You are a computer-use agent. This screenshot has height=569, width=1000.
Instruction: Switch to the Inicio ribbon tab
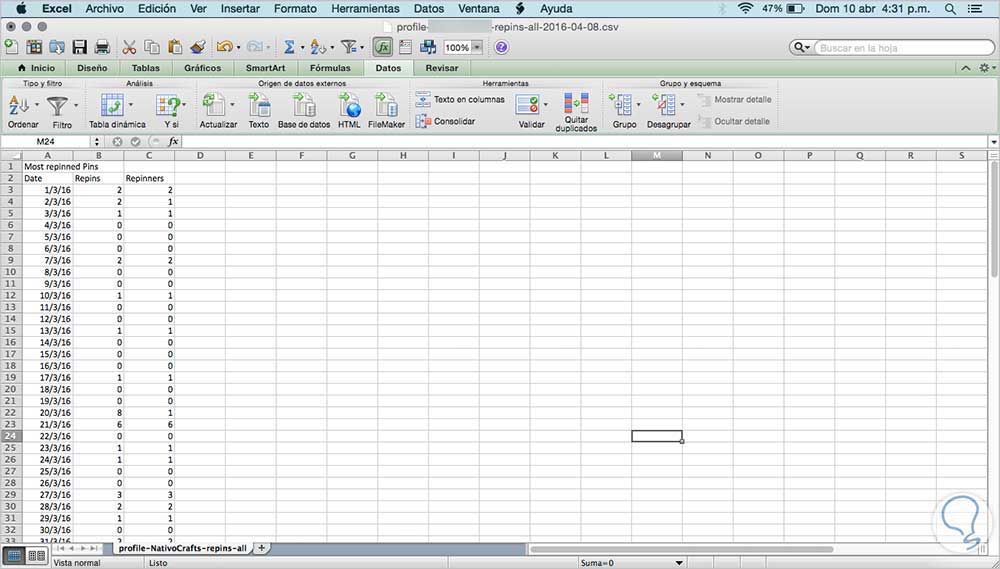click(36, 68)
